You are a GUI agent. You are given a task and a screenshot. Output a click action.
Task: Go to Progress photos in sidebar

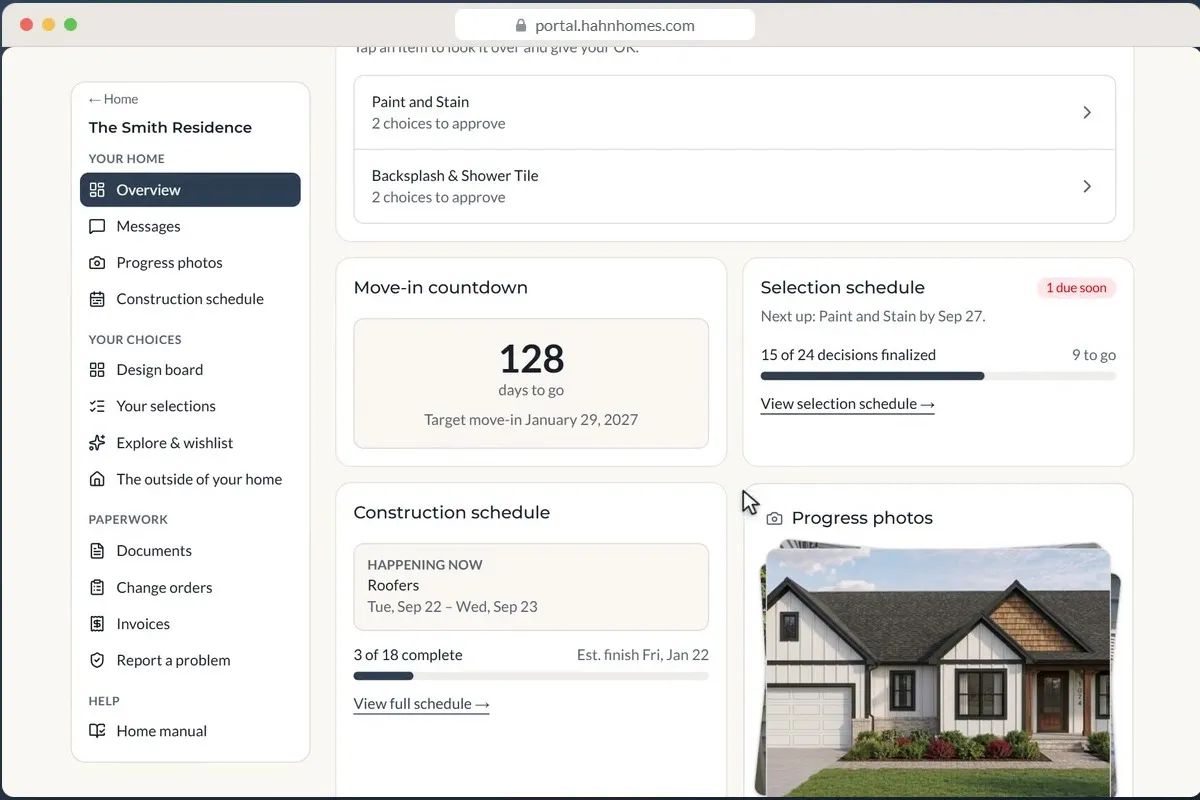190,263
